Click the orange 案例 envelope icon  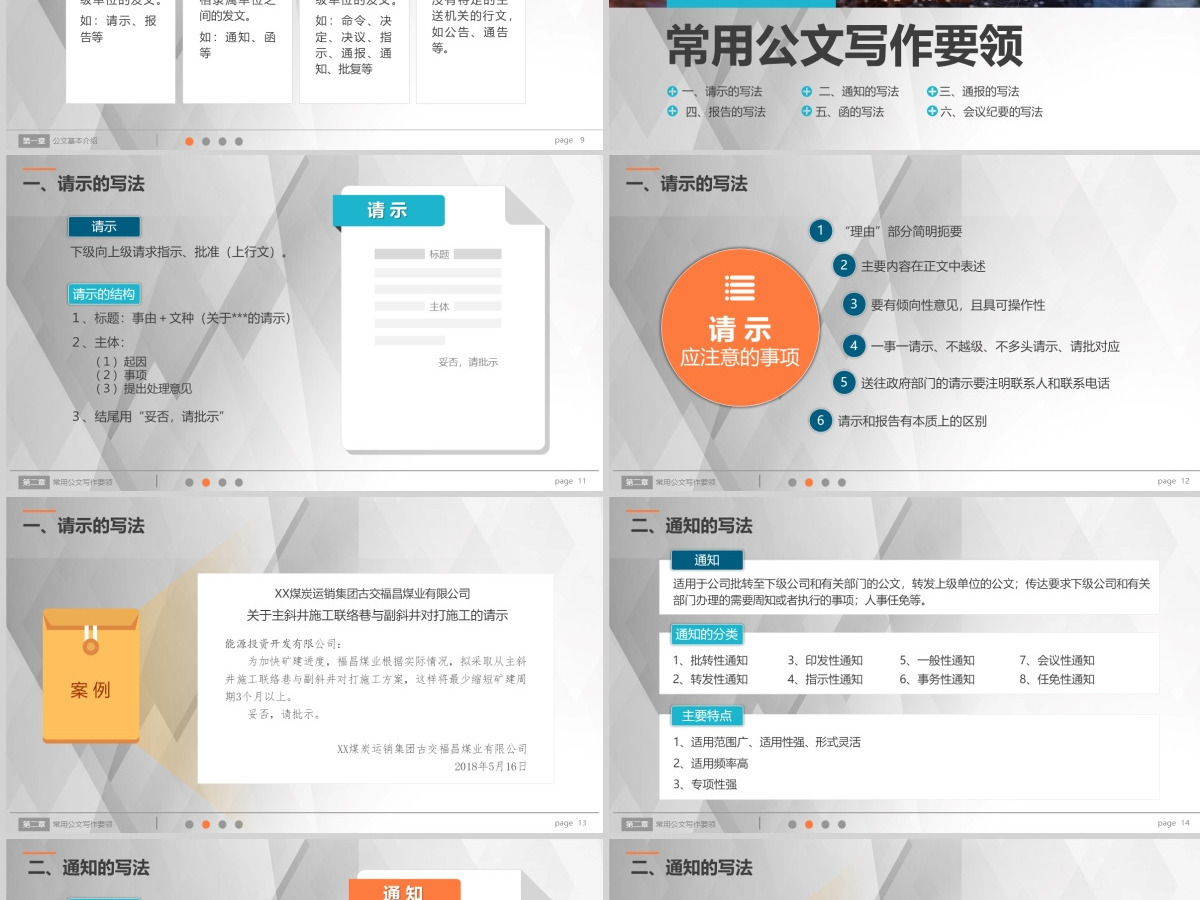91,675
